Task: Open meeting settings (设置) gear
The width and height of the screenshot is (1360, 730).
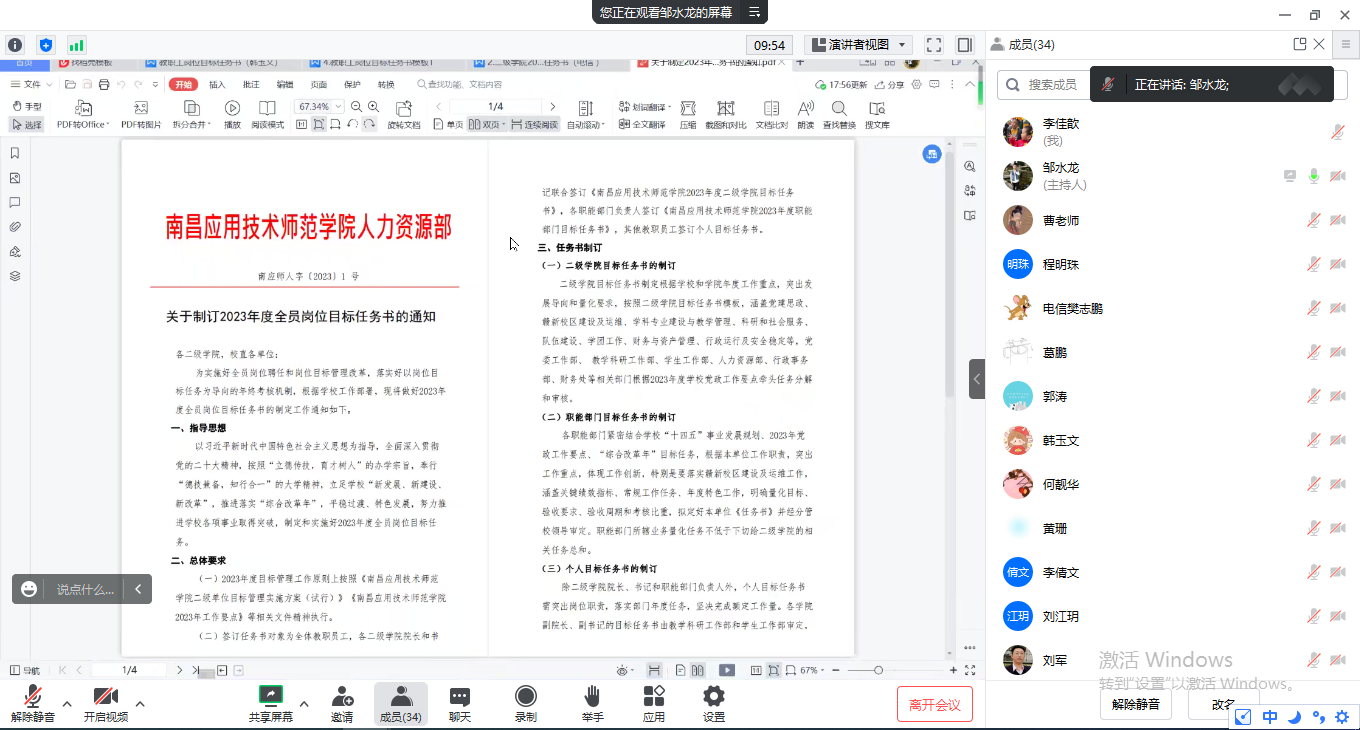Action: pos(713,704)
